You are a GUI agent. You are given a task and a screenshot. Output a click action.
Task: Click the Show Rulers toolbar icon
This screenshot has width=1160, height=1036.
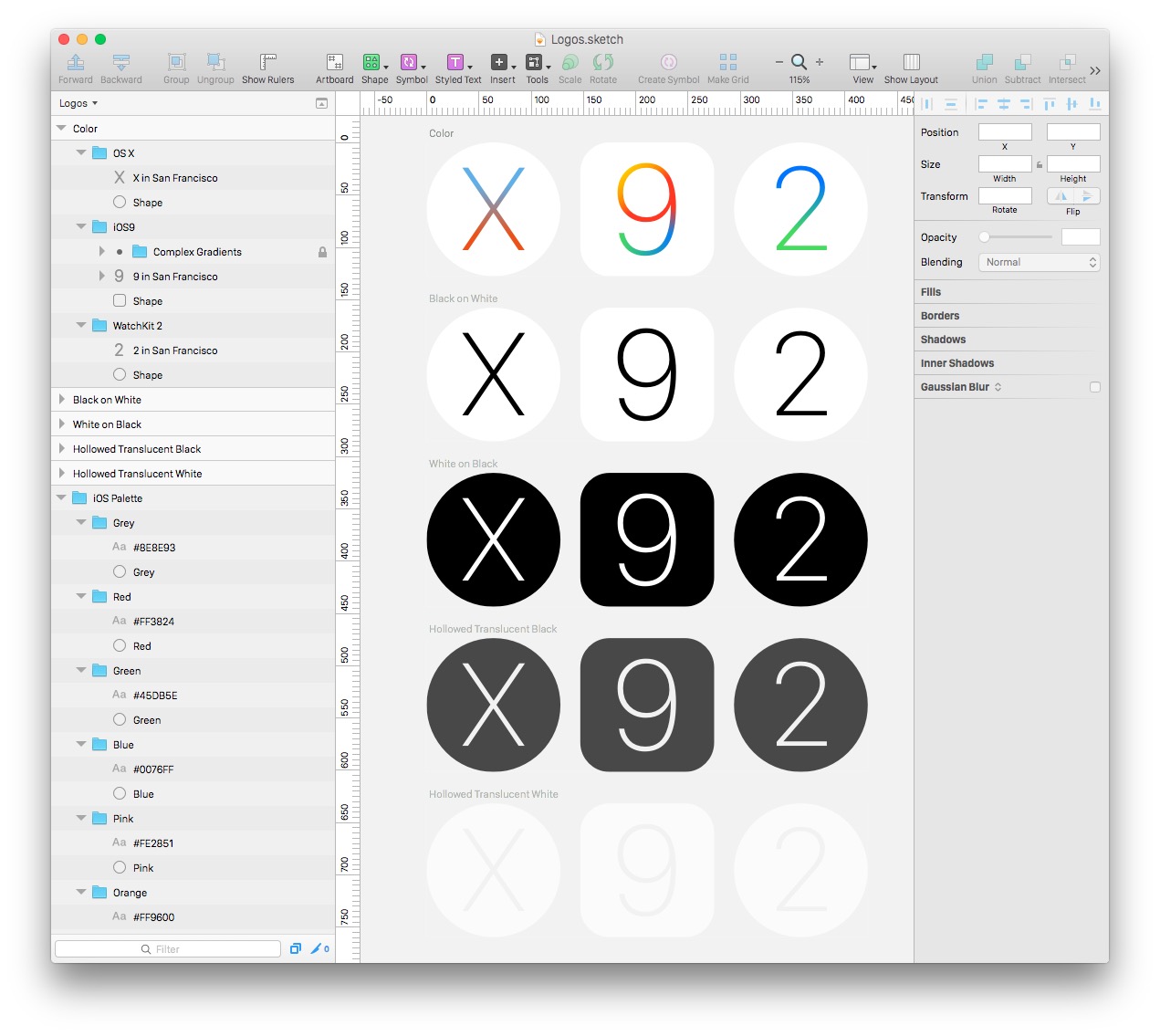(267, 63)
